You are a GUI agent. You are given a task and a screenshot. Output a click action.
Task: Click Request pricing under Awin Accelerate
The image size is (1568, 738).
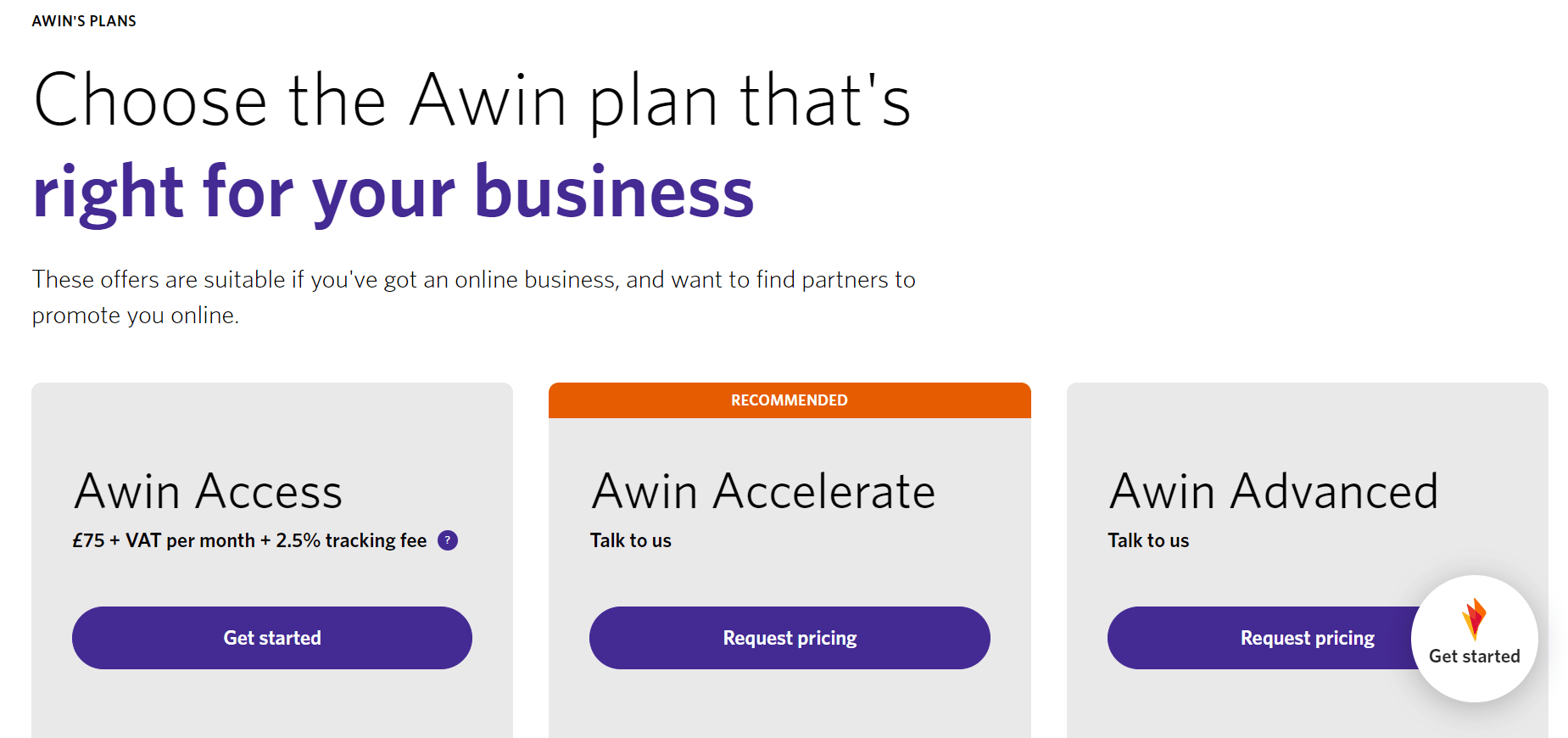[x=790, y=638]
